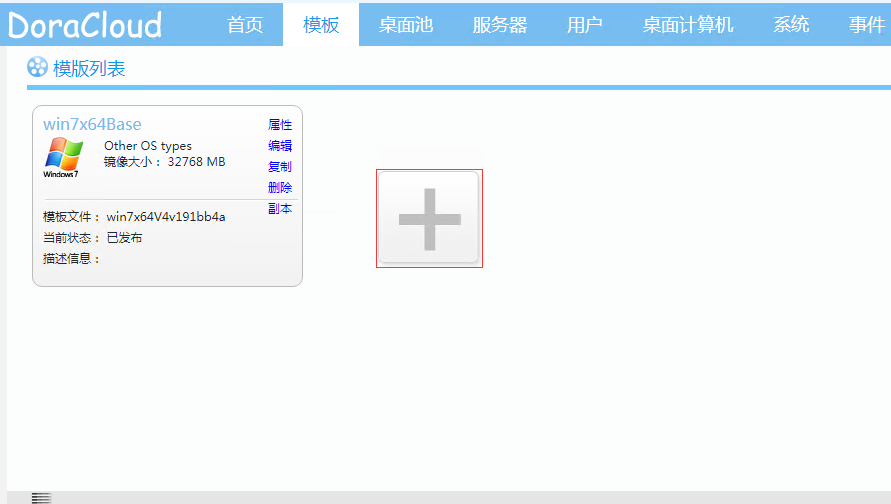Click 删除 to delete win7x64Base
The height and width of the screenshot is (504, 891).
280,188
